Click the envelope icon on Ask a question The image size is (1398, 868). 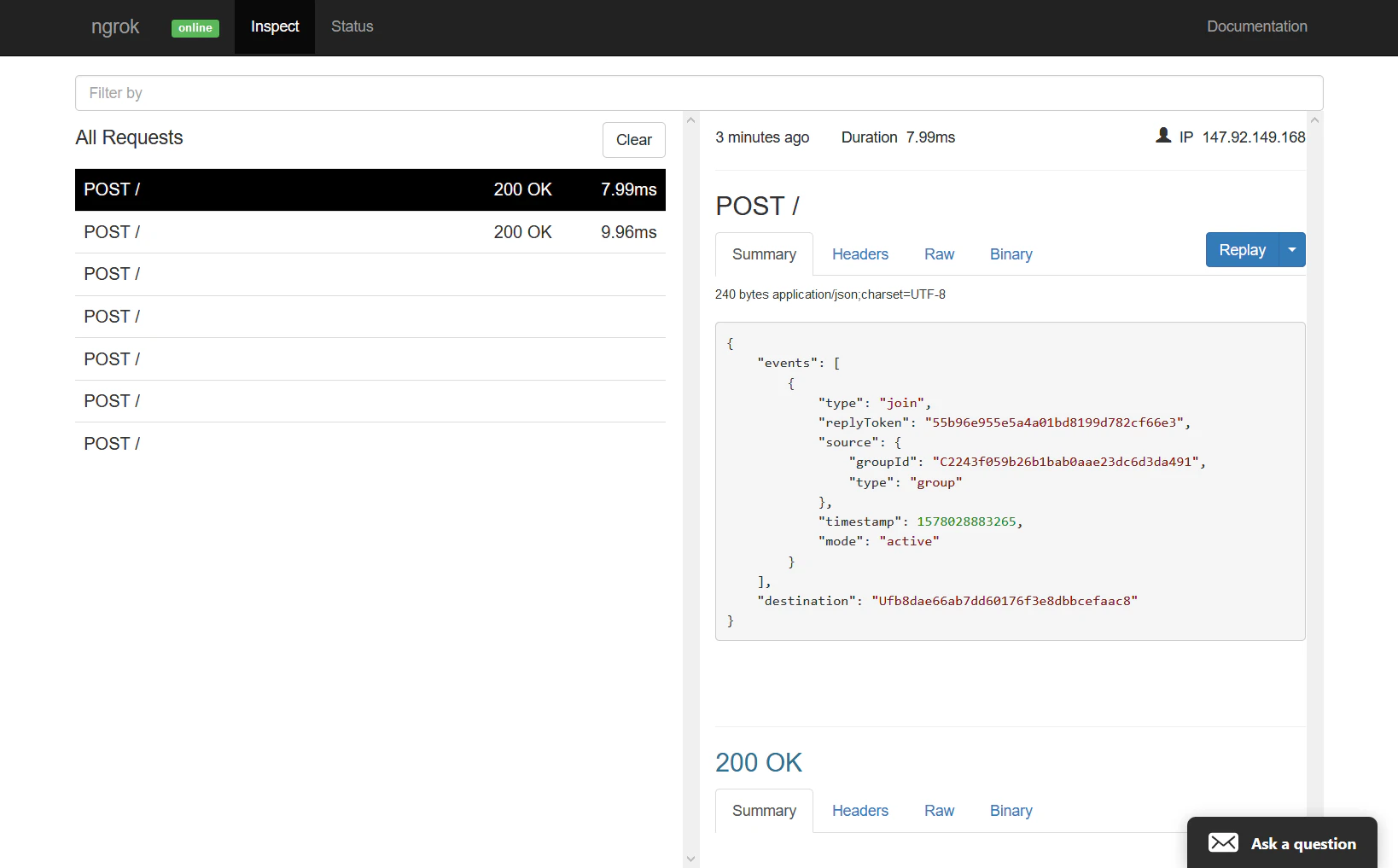1224,842
